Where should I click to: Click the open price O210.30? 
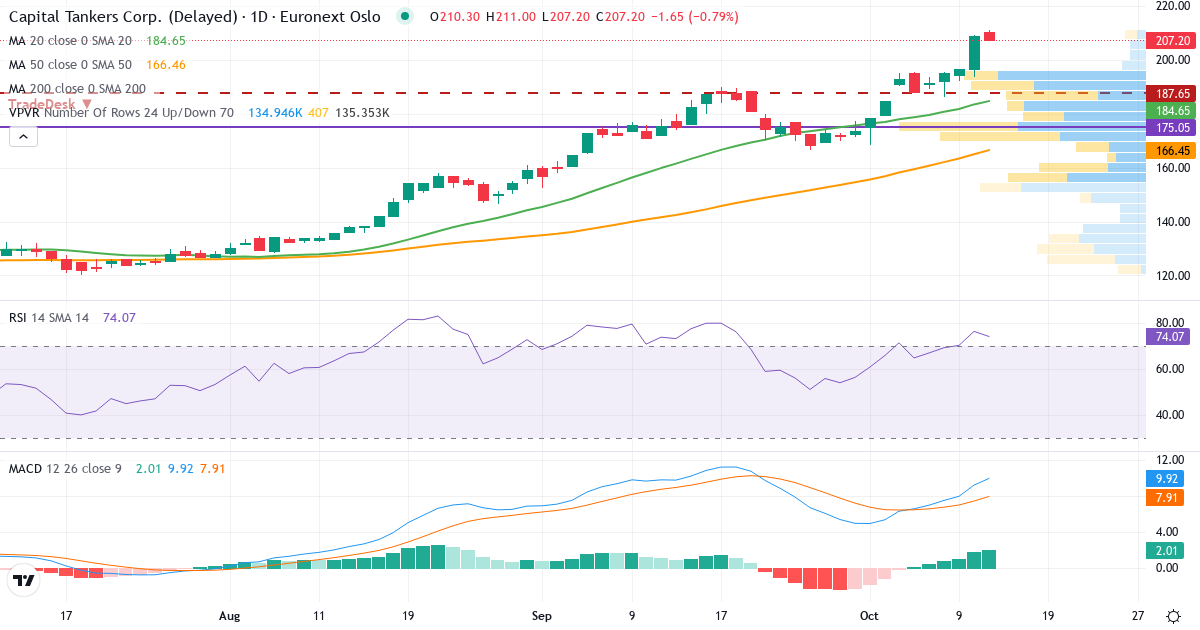pos(454,17)
